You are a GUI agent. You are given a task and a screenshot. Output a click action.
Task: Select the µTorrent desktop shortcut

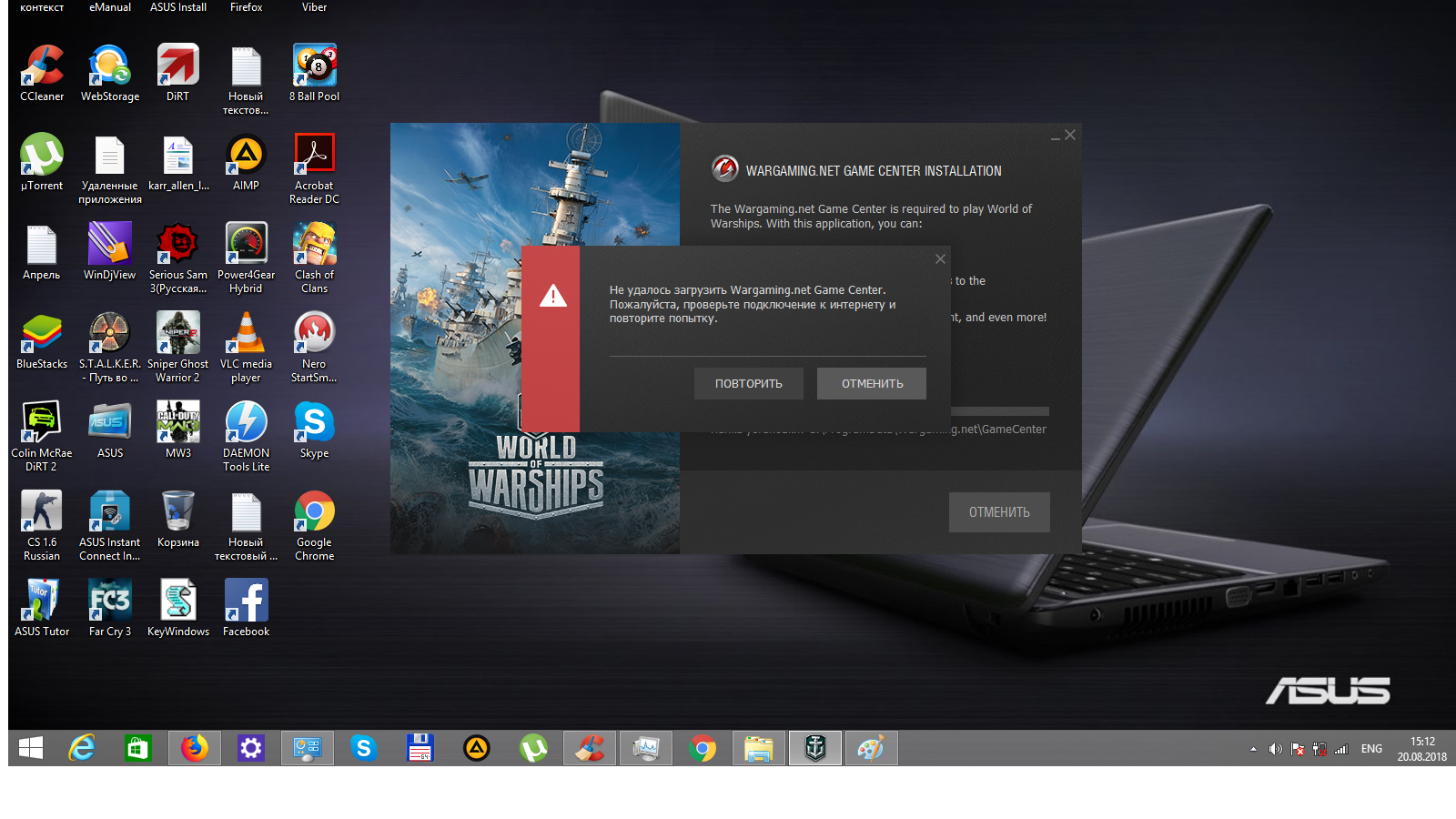pos(42,162)
